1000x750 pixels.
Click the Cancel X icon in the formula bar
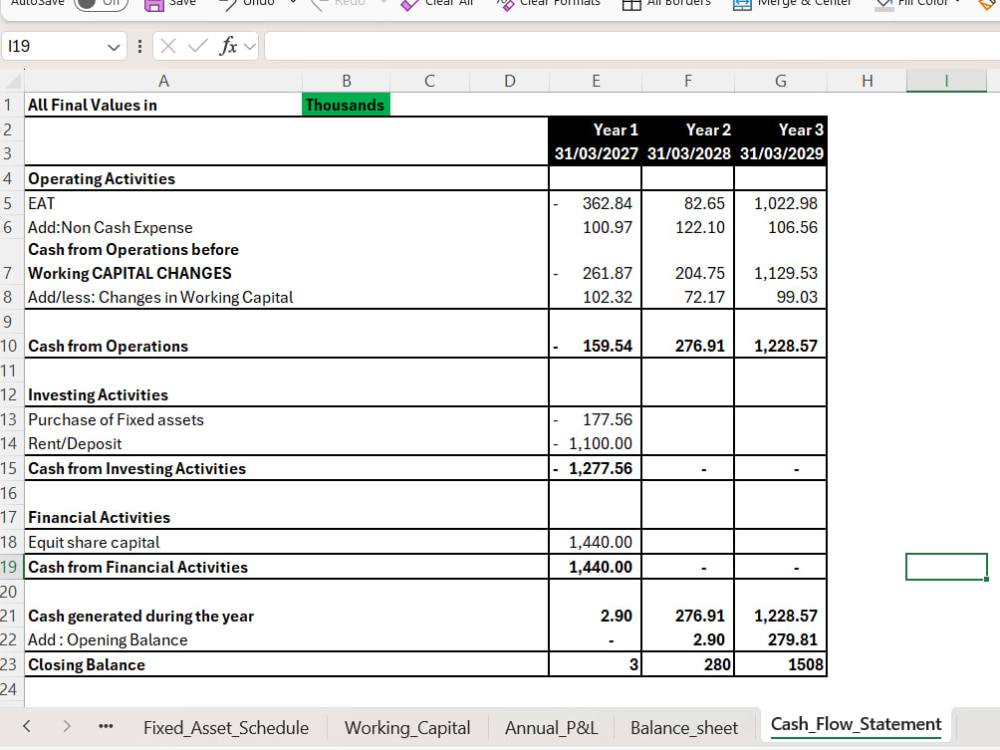pos(168,46)
